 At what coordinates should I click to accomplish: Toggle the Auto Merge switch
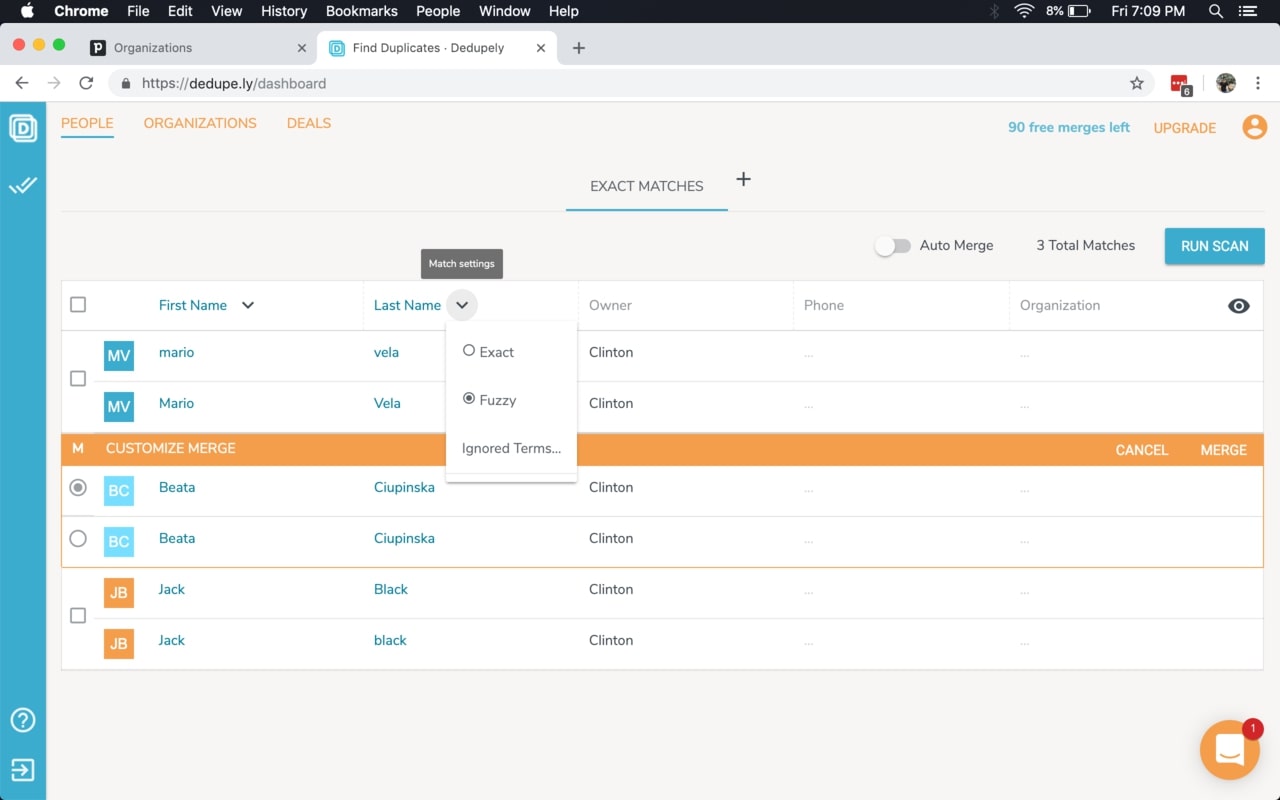pos(892,246)
